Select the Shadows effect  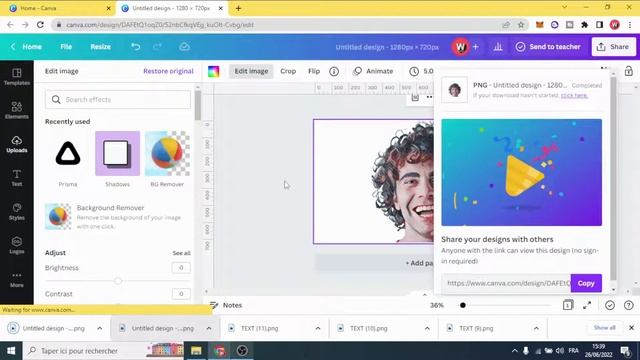pyautogui.click(x=118, y=153)
